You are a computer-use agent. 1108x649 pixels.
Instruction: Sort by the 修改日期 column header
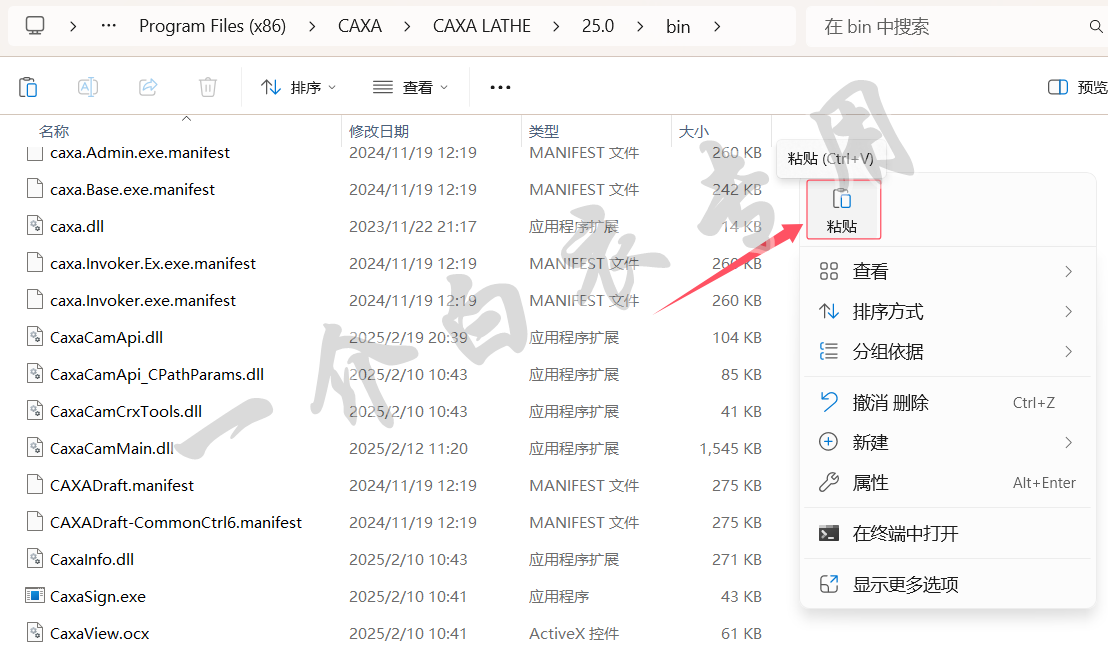(x=379, y=131)
